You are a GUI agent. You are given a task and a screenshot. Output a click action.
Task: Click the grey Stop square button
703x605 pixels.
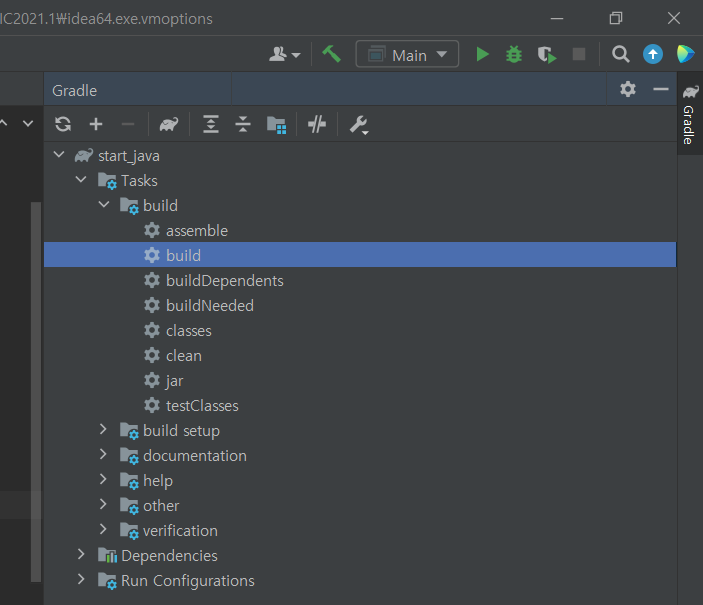tap(579, 54)
